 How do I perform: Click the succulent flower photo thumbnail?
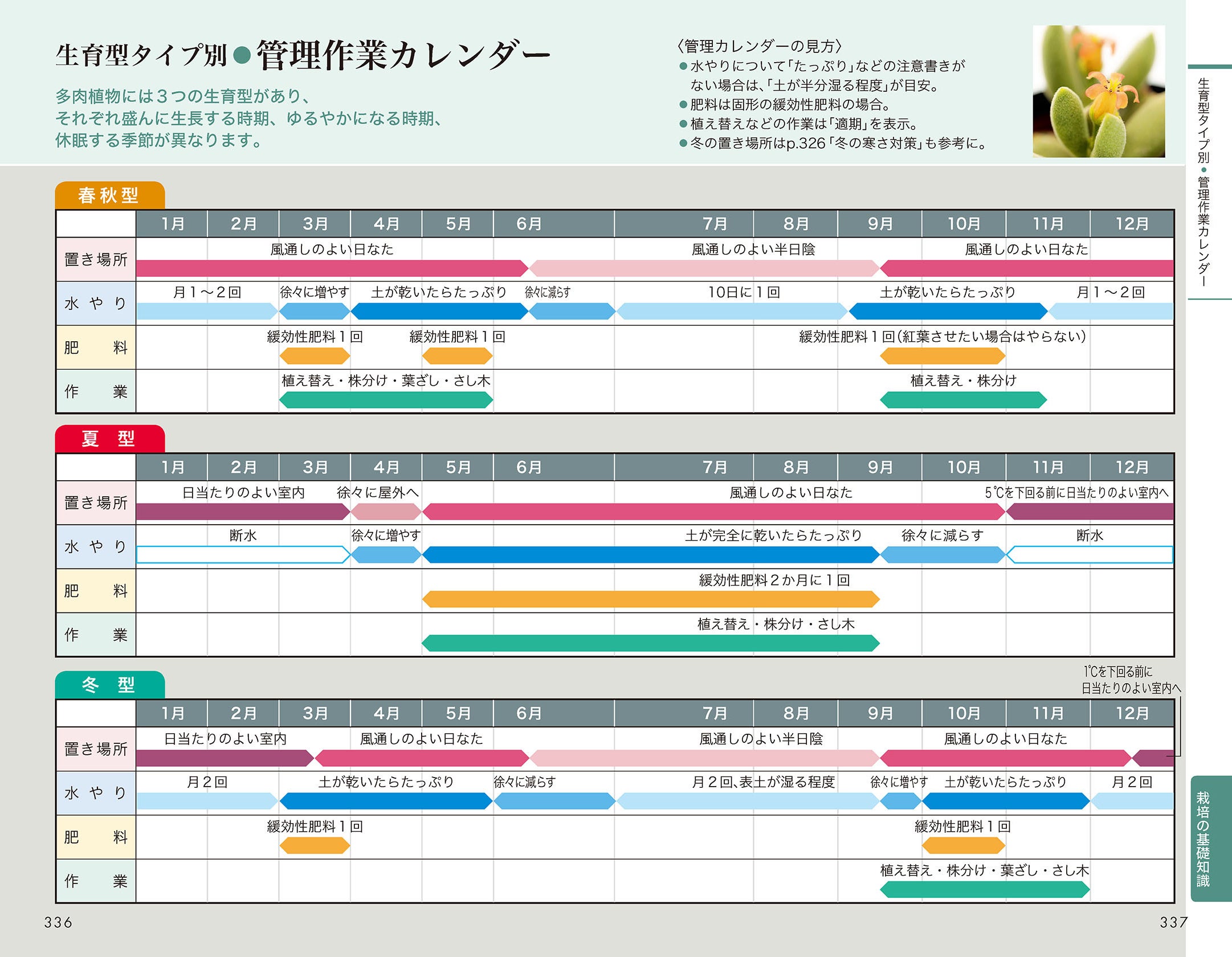1098,91
